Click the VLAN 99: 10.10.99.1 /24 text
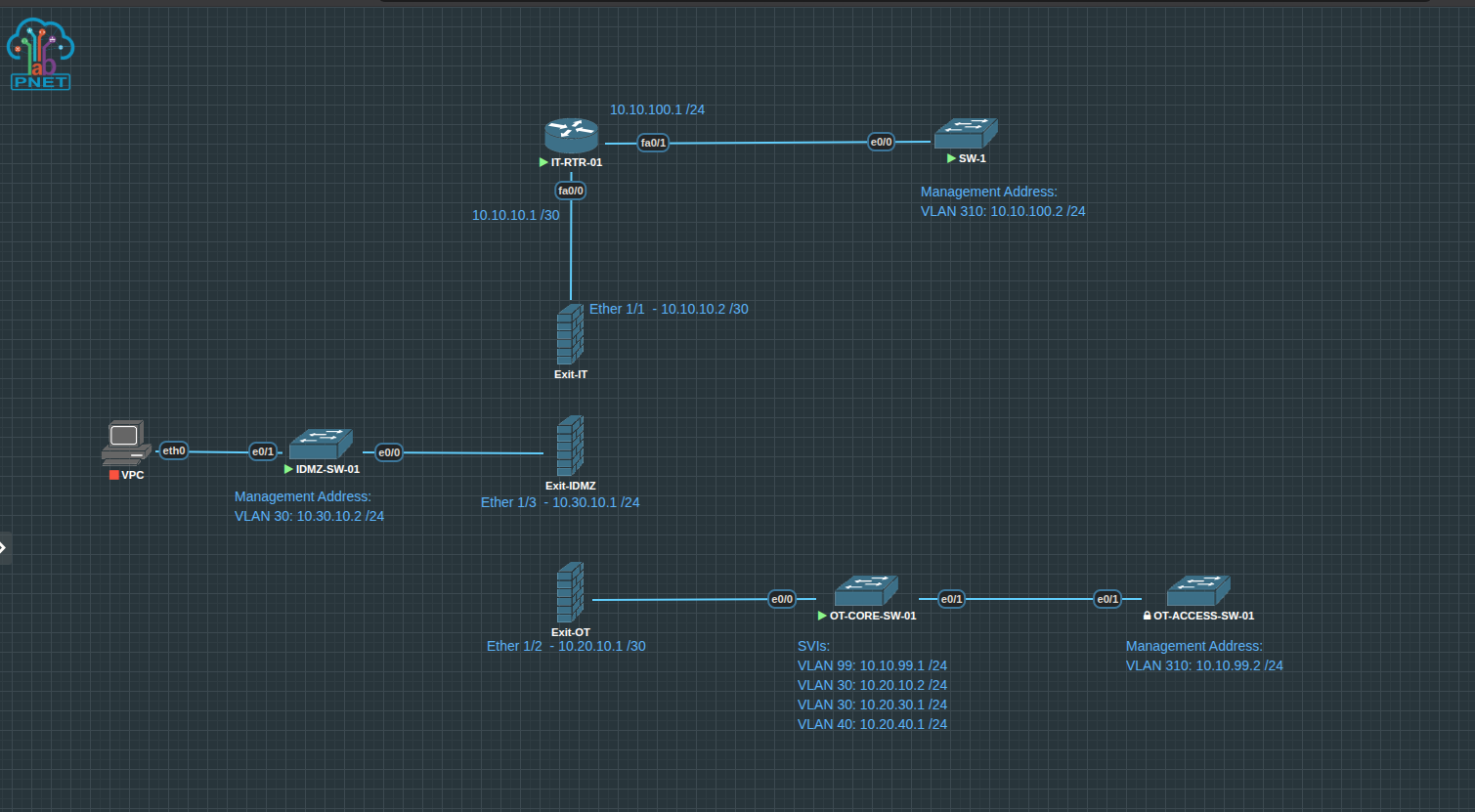Viewport: 1475px width, 812px height. point(872,665)
